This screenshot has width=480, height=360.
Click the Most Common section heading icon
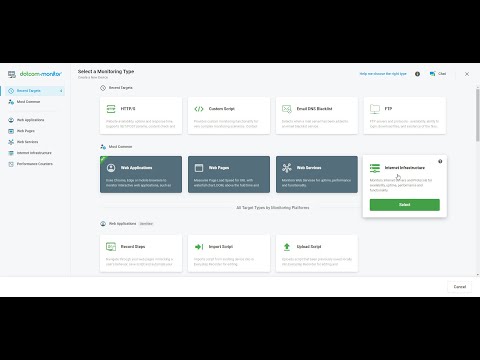tap(103, 147)
